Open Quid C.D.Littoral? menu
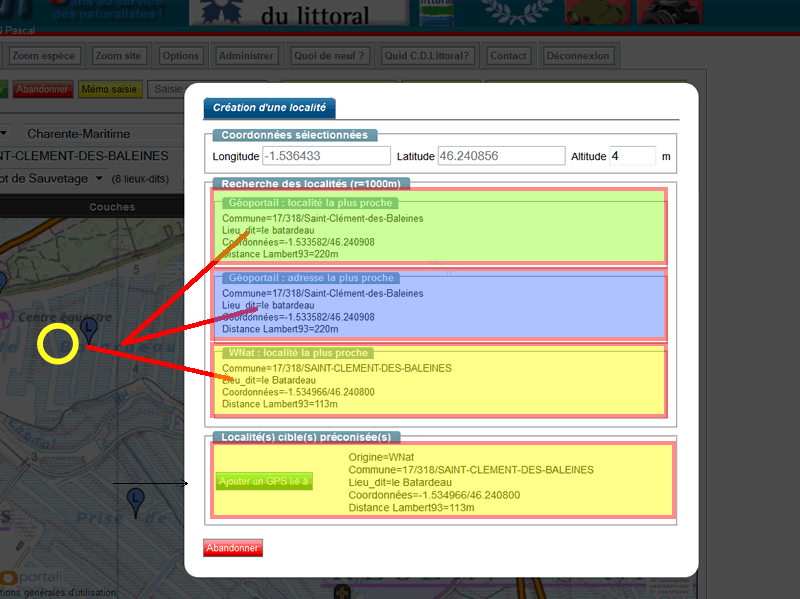The image size is (800, 599). pyautogui.click(x=427, y=56)
